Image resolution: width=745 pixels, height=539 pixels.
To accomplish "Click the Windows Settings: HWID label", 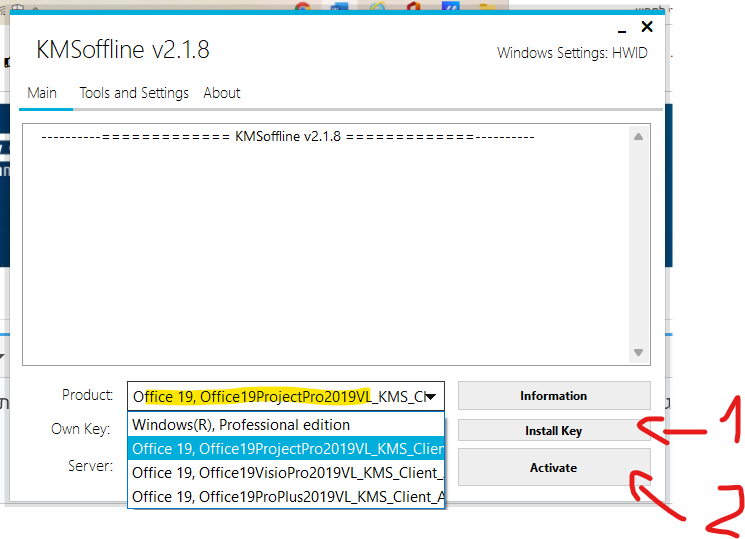I will pyautogui.click(x=572, y=53).
